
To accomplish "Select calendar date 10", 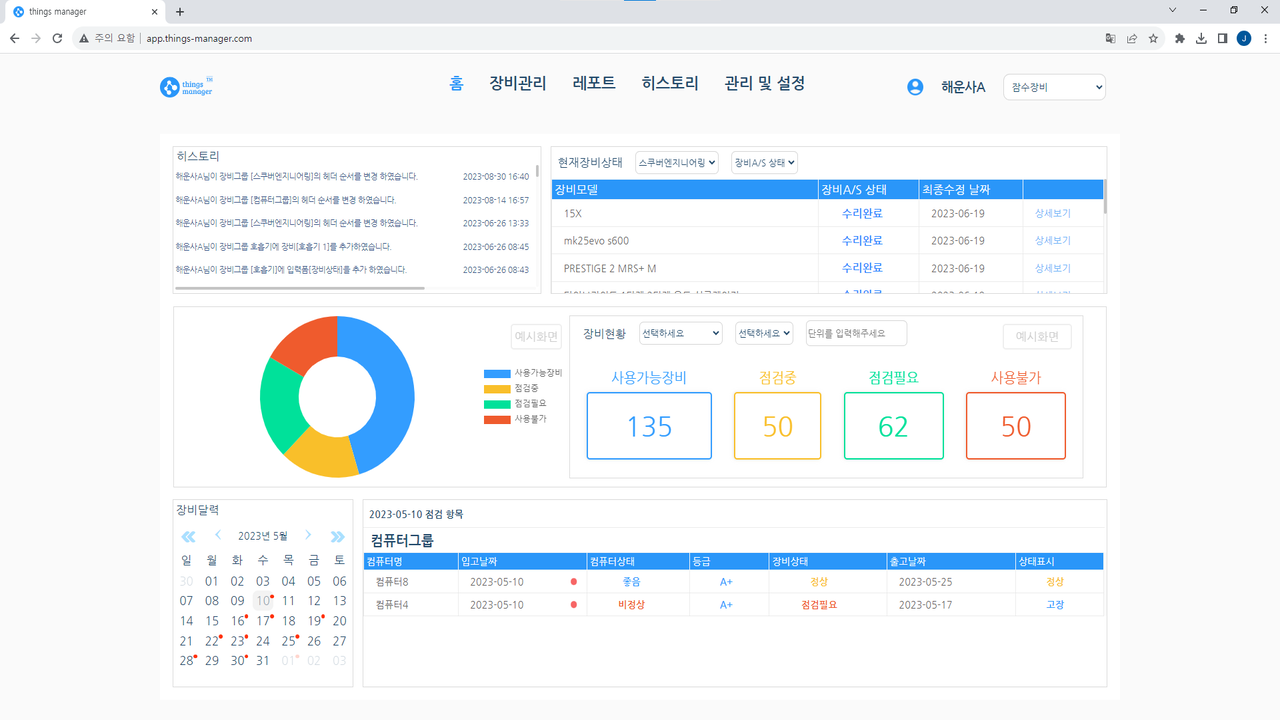I will coord(262,601).
